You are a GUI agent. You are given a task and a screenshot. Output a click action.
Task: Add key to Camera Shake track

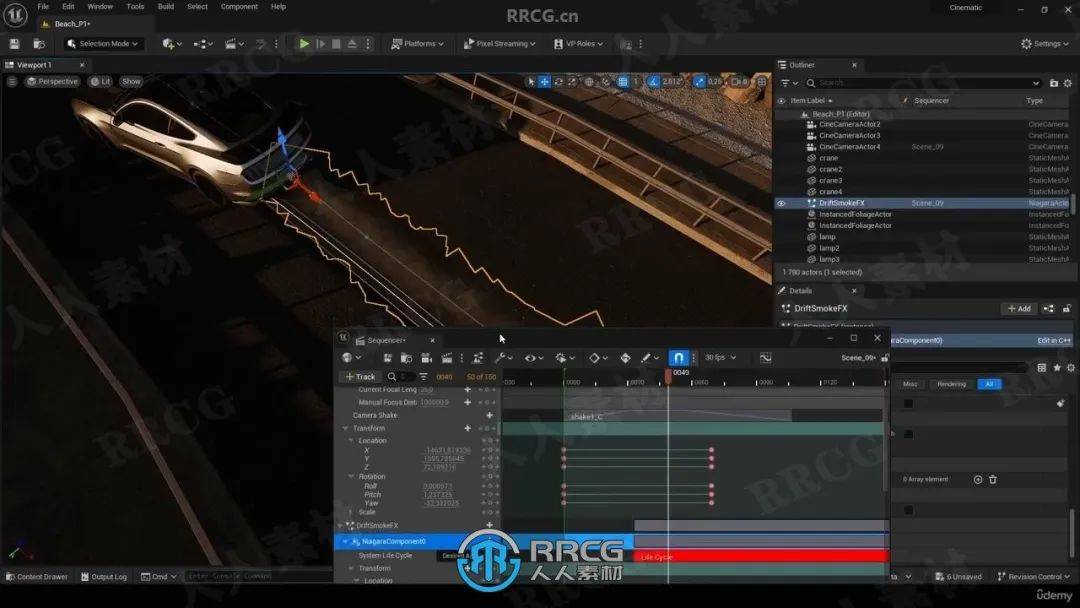[490, 415]
